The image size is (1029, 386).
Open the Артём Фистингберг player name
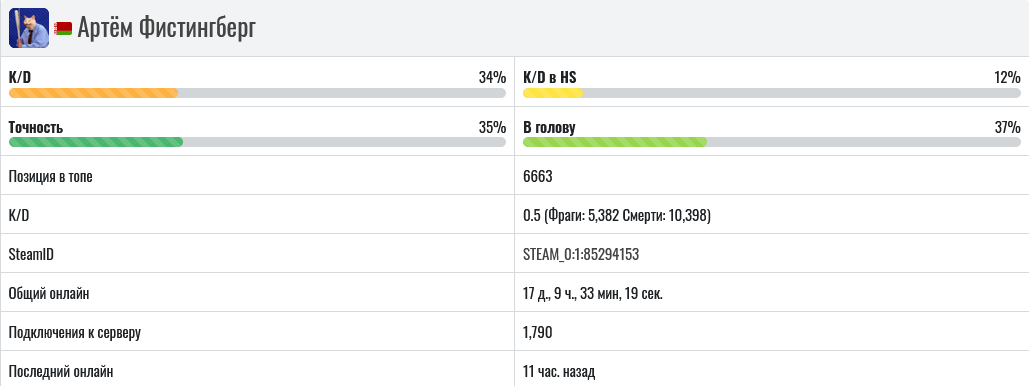pos(167,28)
